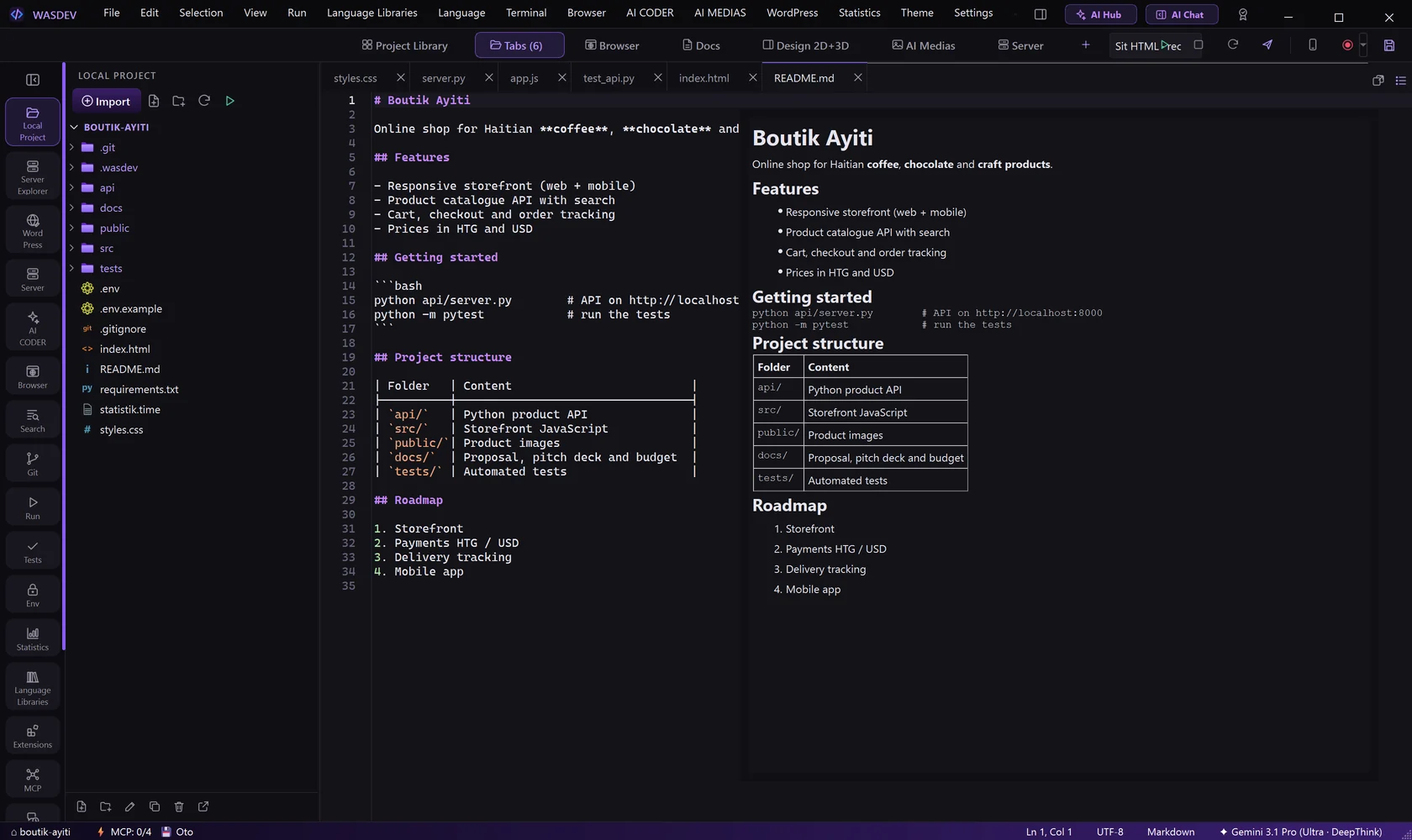Viewport: 1412px width, 840px height.
Task: Open the AI CODER sidebar icon
Action: point(33,328)
